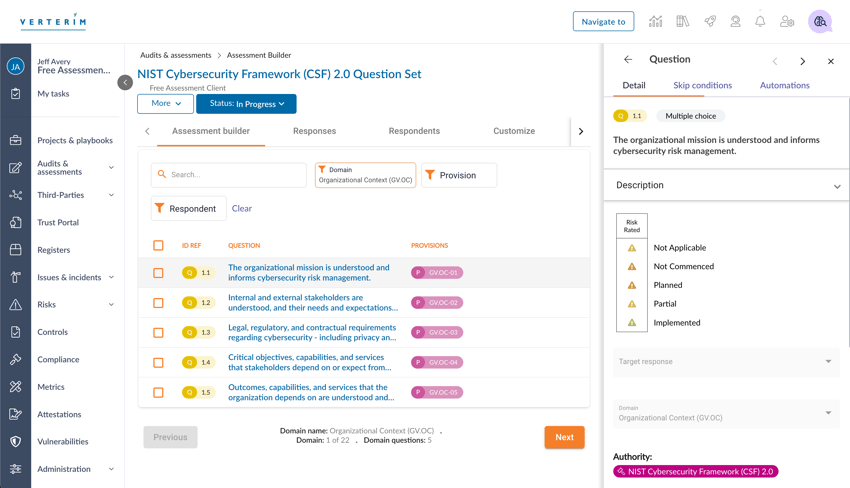Viewport: 850px width, 488px height.
Task: Toggle the select-all checkbox in table header
Action: [x=158, y=246]
